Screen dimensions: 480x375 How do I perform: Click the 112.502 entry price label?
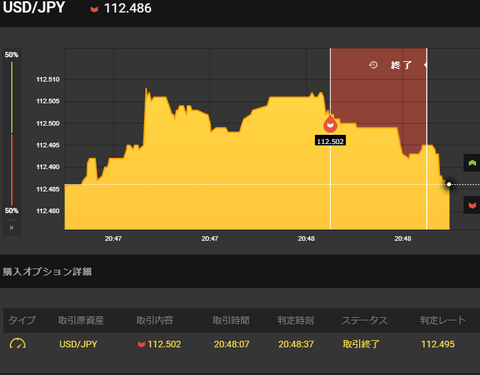[330, 141]
